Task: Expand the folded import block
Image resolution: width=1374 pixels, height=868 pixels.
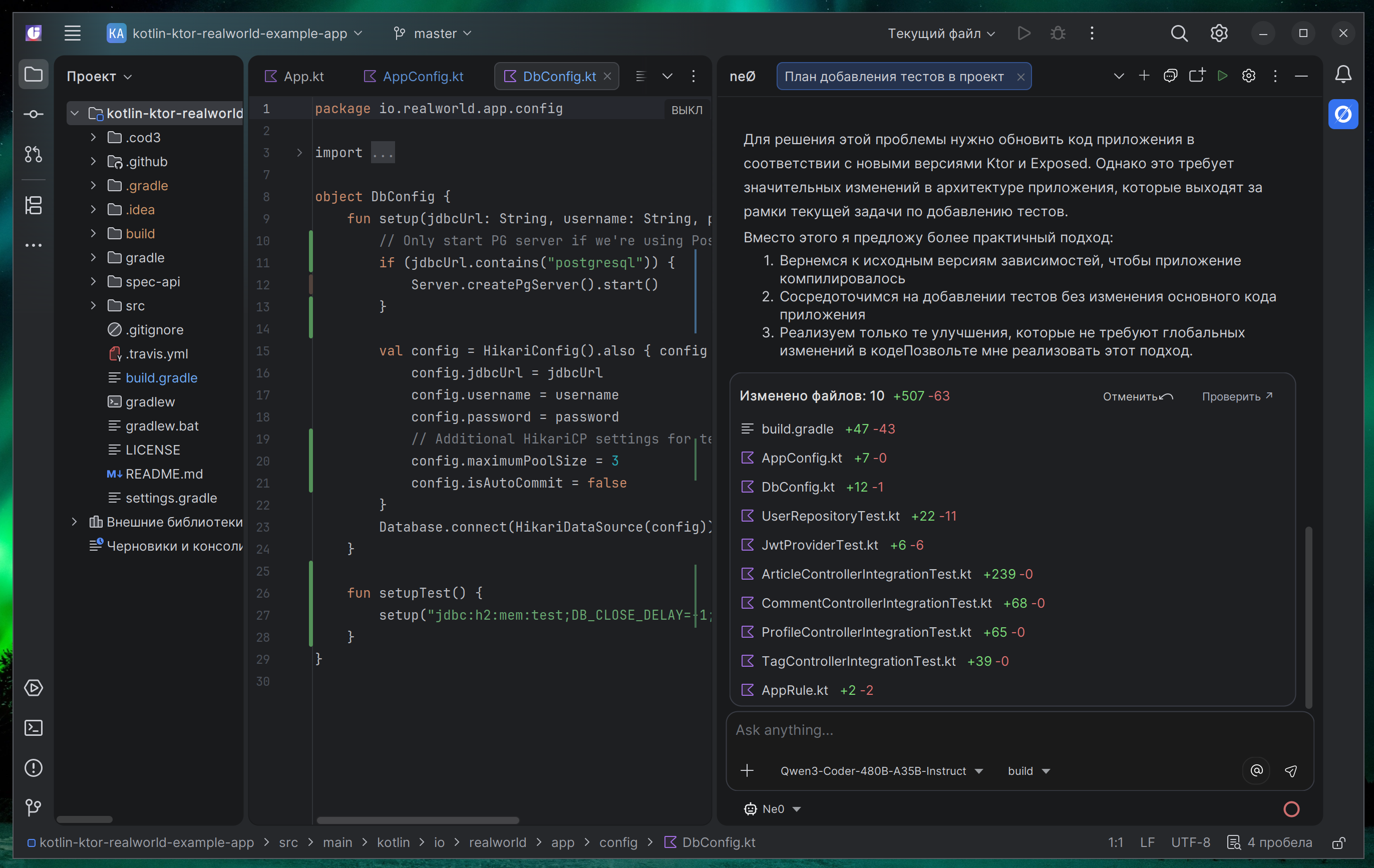Action: pyautogui.click(x=299, y=152)
